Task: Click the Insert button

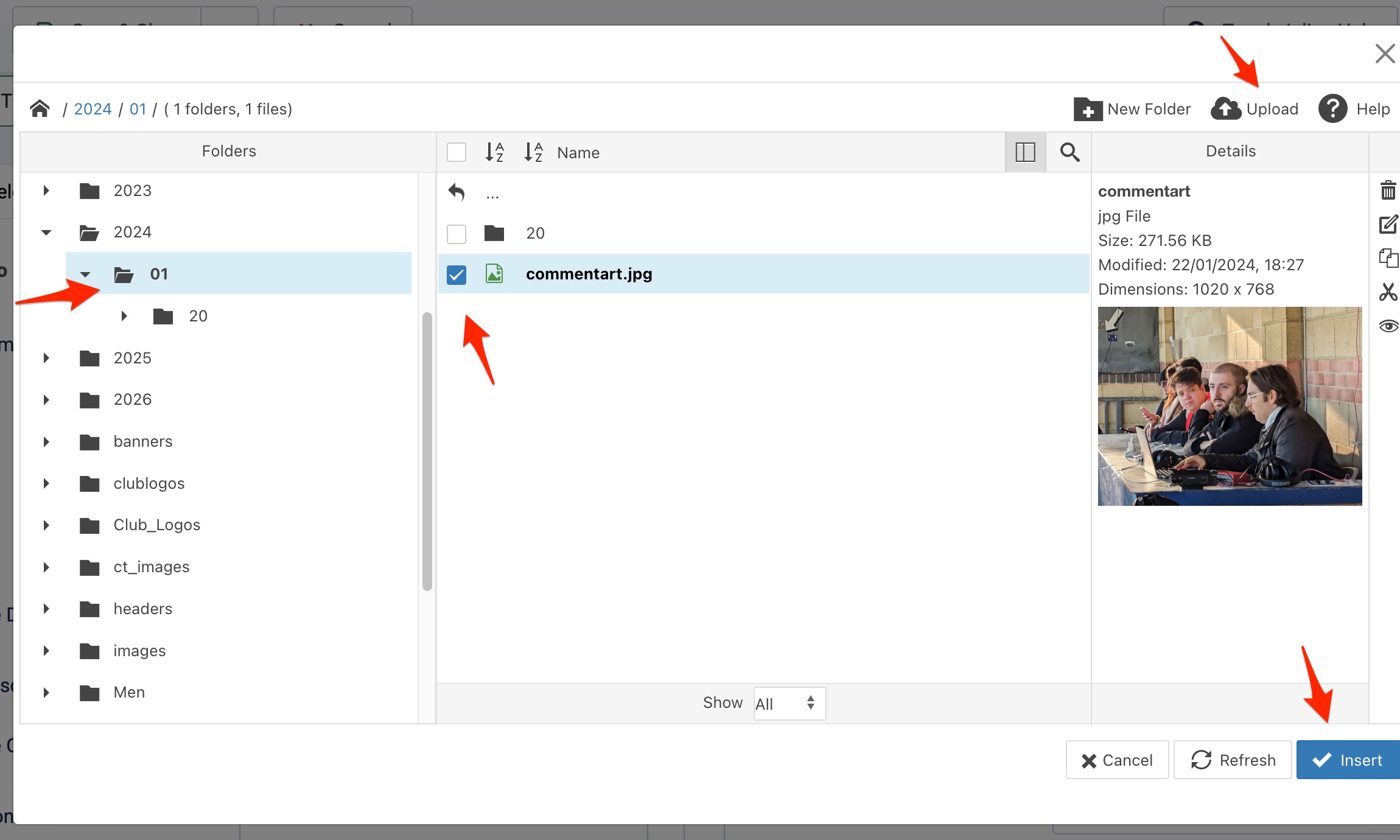Action: (x=1348, y=760)
